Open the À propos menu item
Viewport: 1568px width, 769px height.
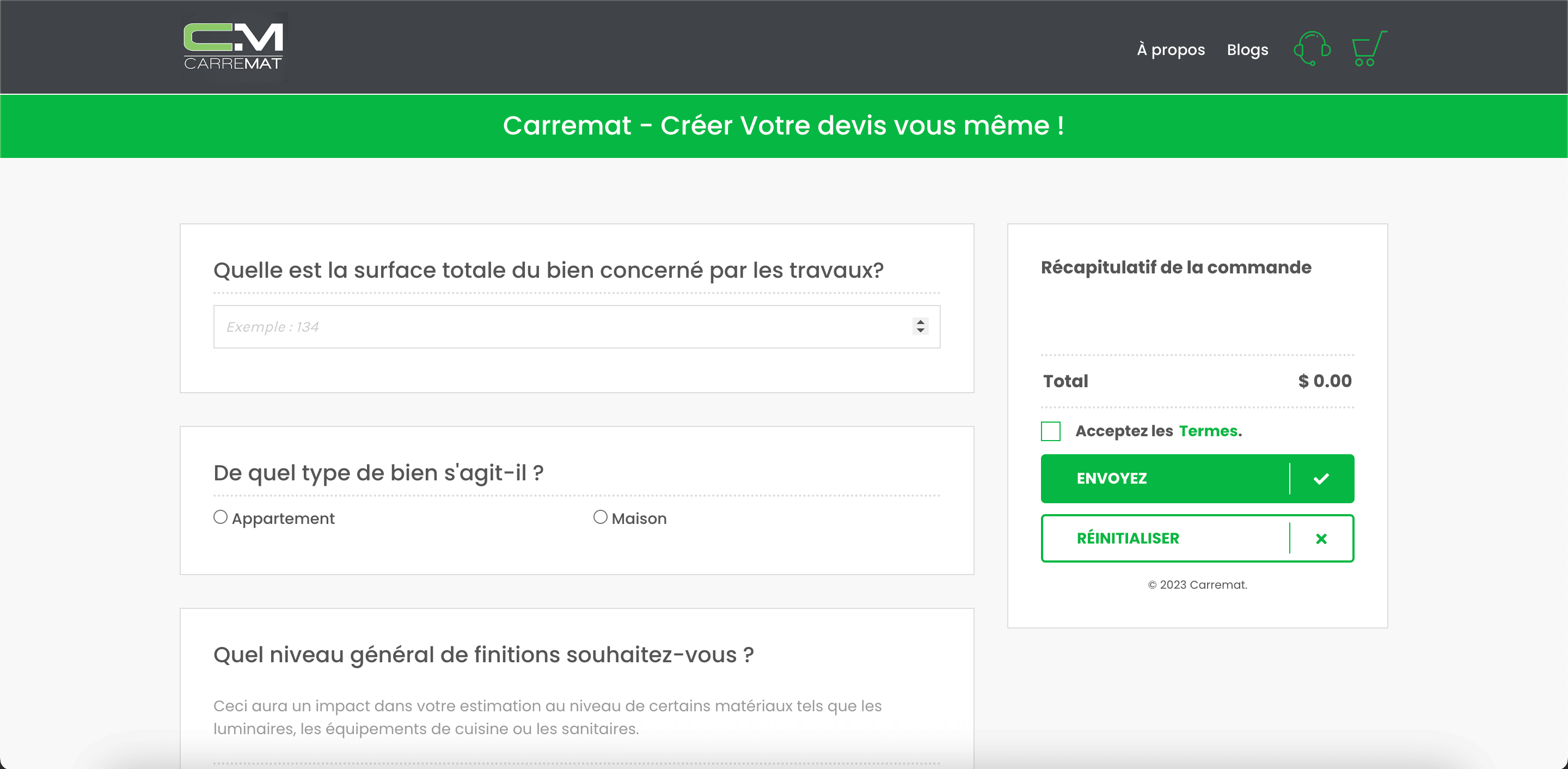click(x=1171, y=50)
